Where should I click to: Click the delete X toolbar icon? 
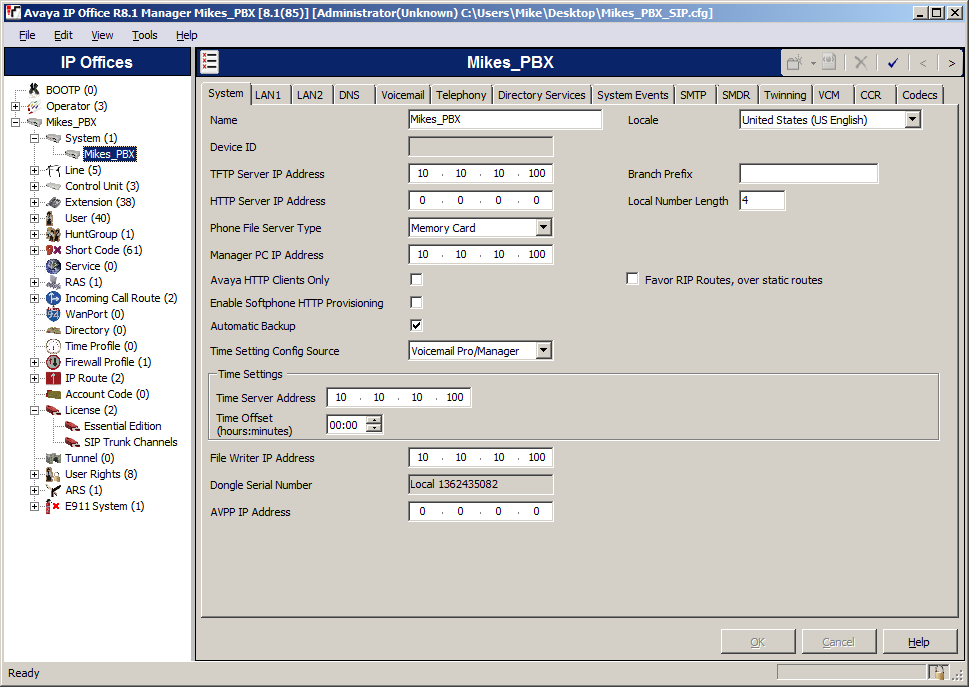pos(861,62)
